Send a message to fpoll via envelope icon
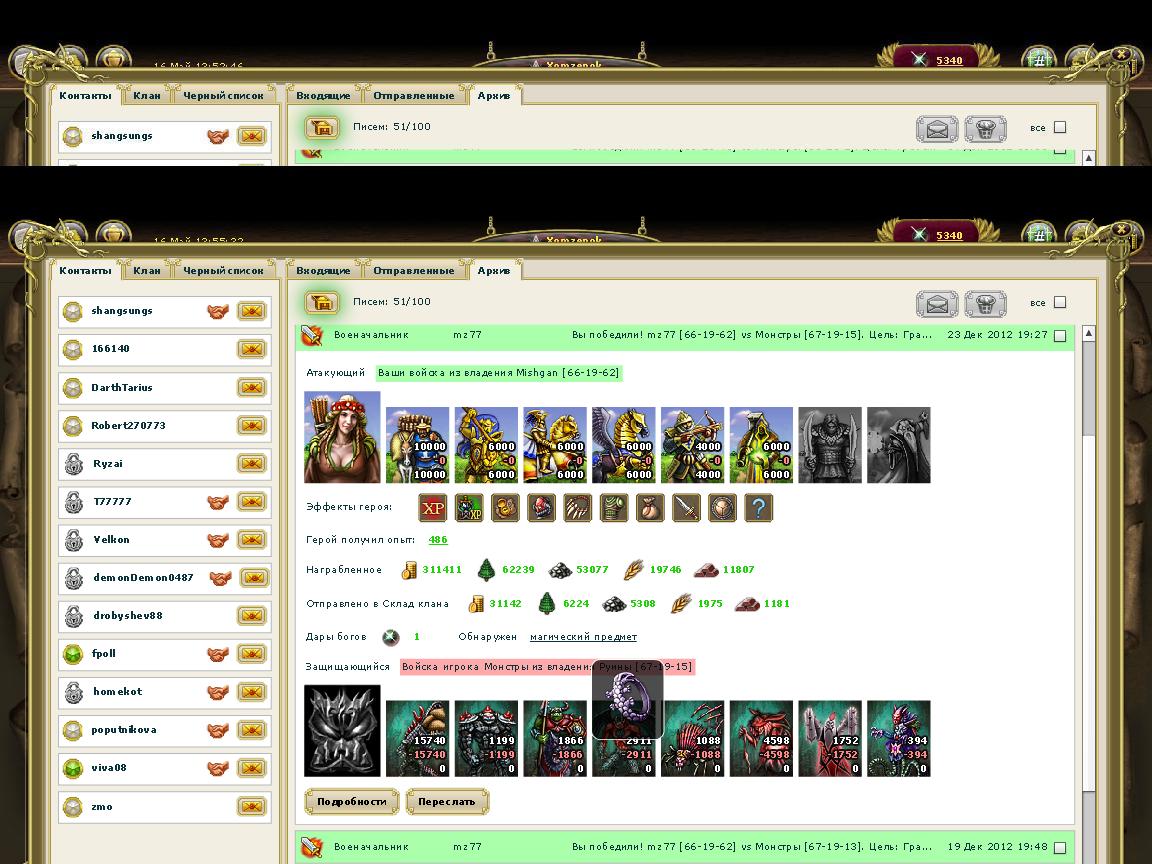The width and height of the screenshot is (1152, 864). coord(251,654)
